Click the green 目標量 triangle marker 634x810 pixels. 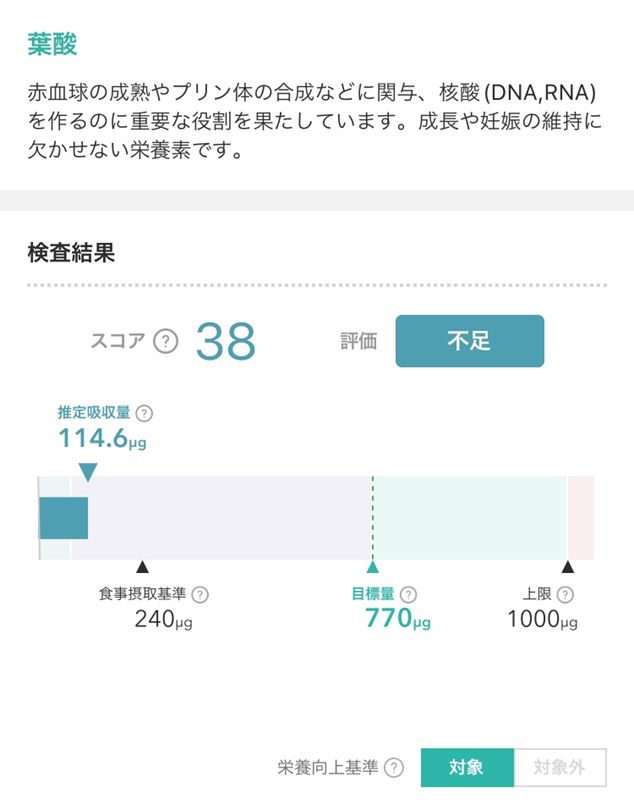click(x=373, y=567)
